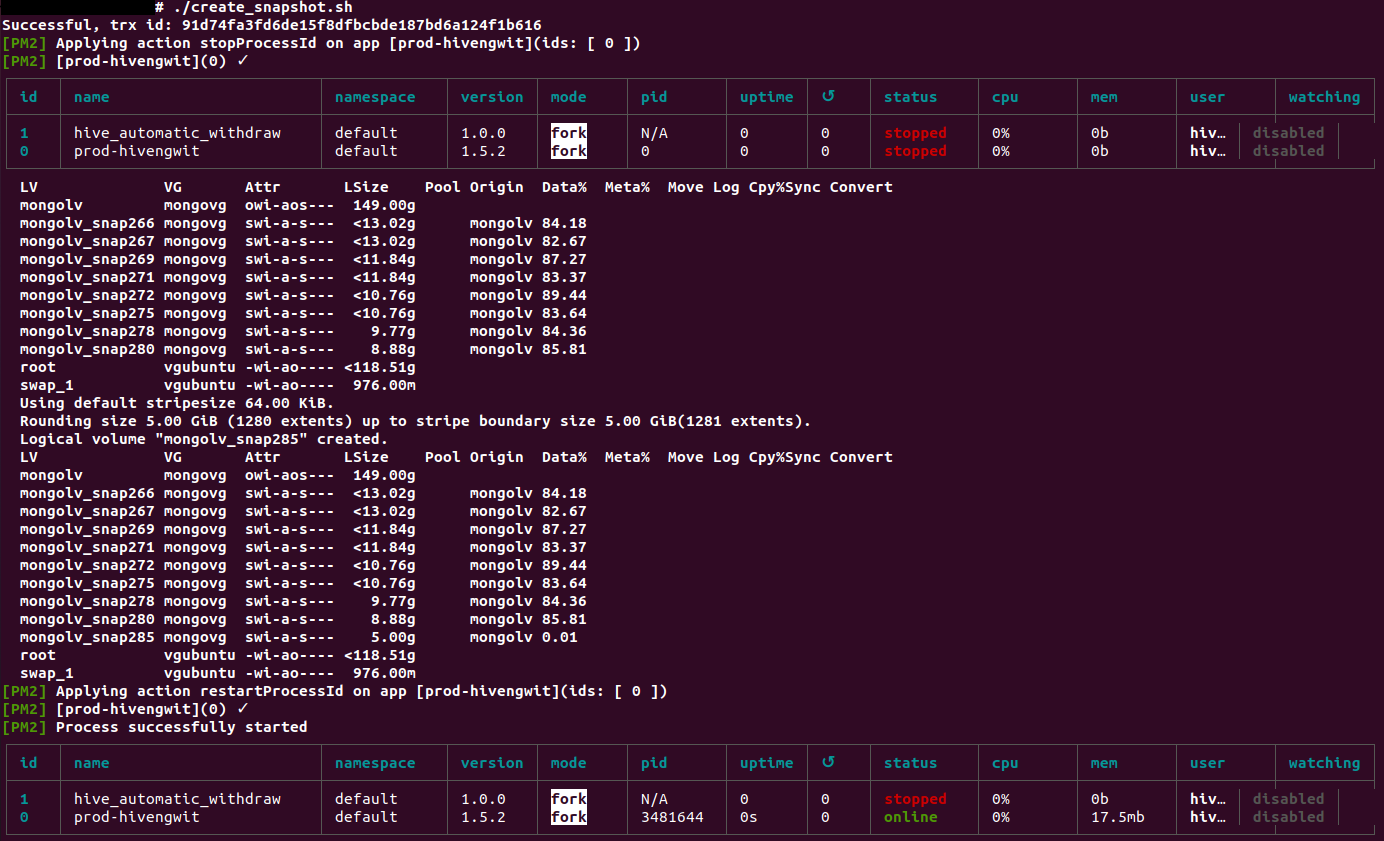Click the restart-count icon in upper PM2 table header

click(x=827, y=97)
